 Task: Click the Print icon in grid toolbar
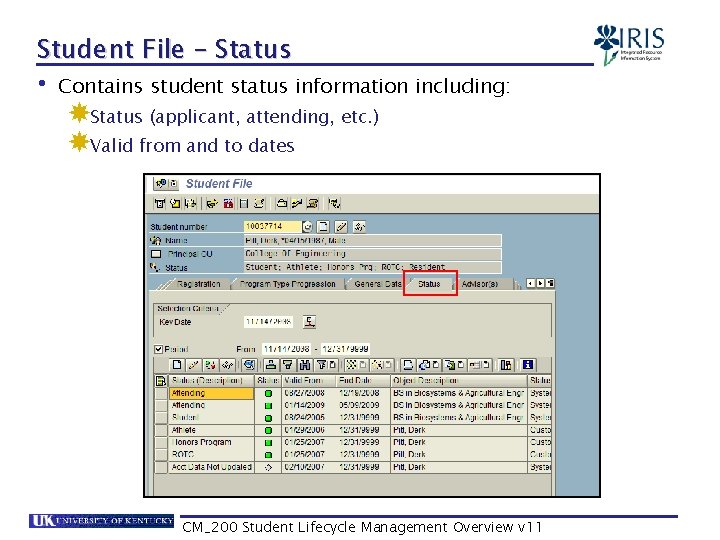point(407,365)
